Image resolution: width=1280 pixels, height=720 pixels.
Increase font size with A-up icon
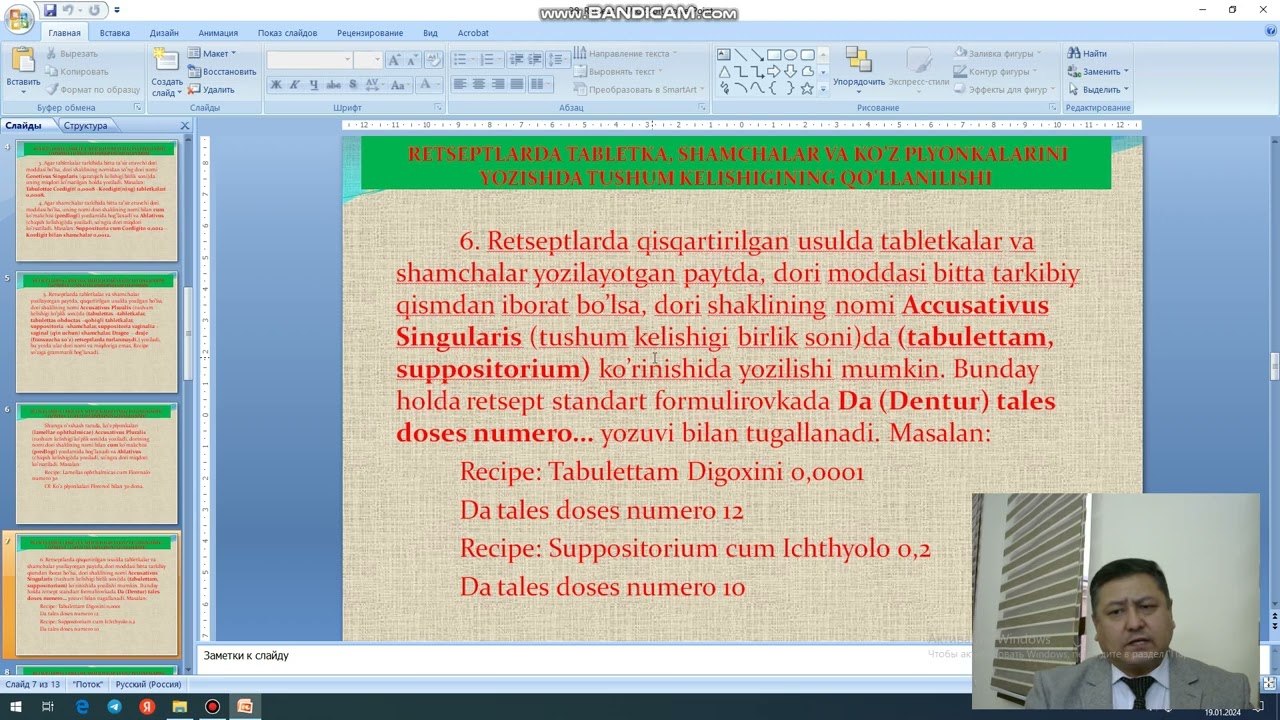394,60
